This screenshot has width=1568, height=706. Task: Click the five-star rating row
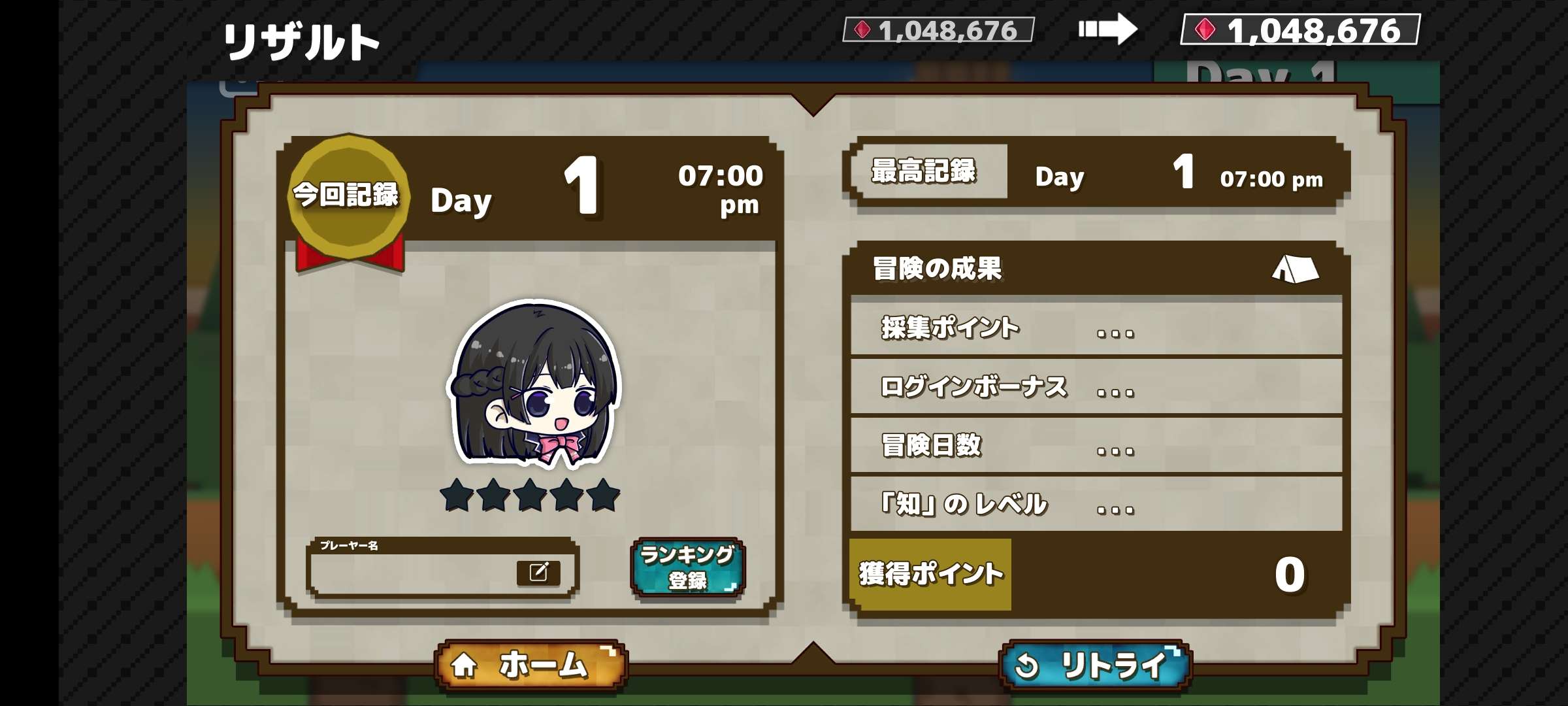click(530, 495)
